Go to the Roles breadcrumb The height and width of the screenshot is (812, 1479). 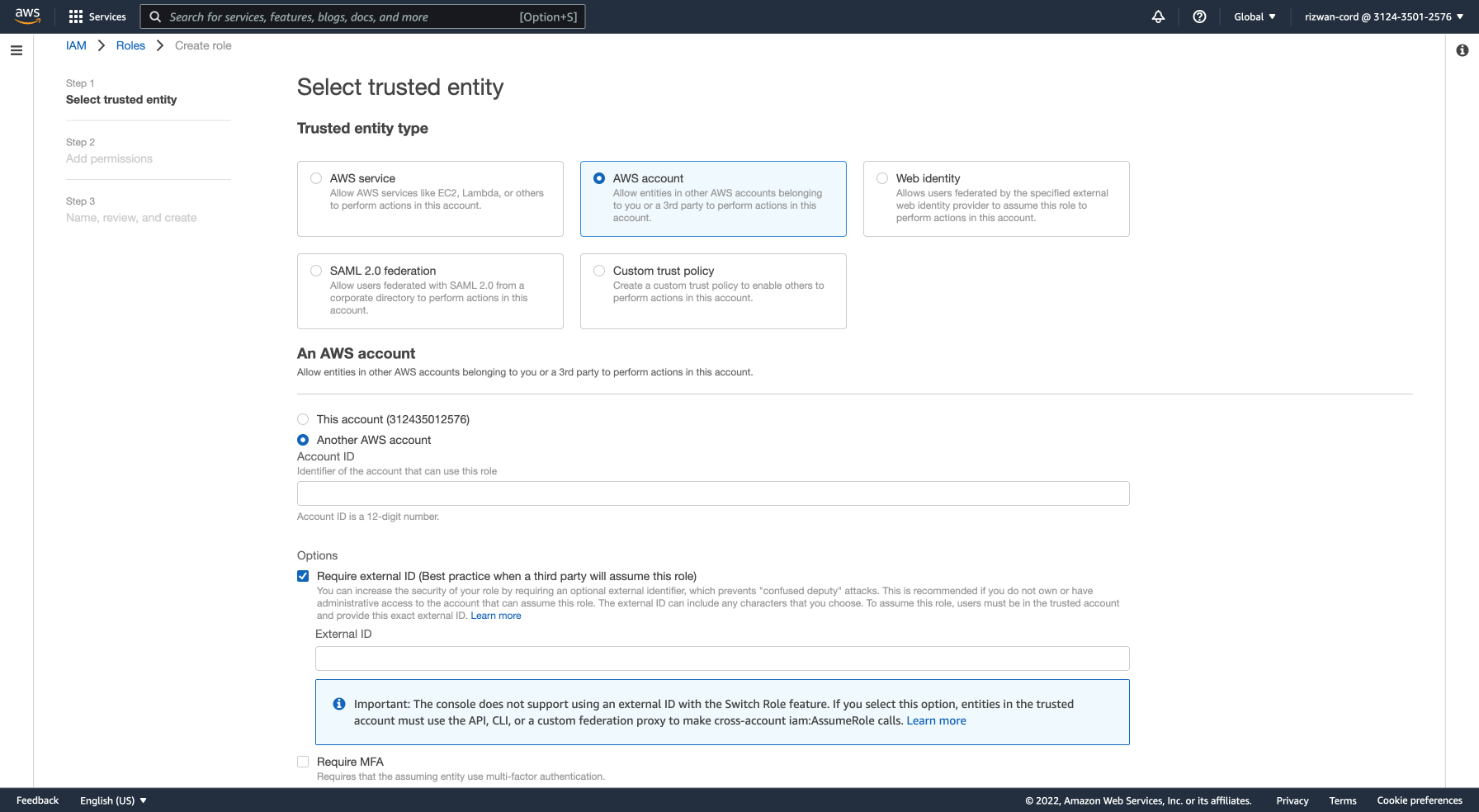130,45
